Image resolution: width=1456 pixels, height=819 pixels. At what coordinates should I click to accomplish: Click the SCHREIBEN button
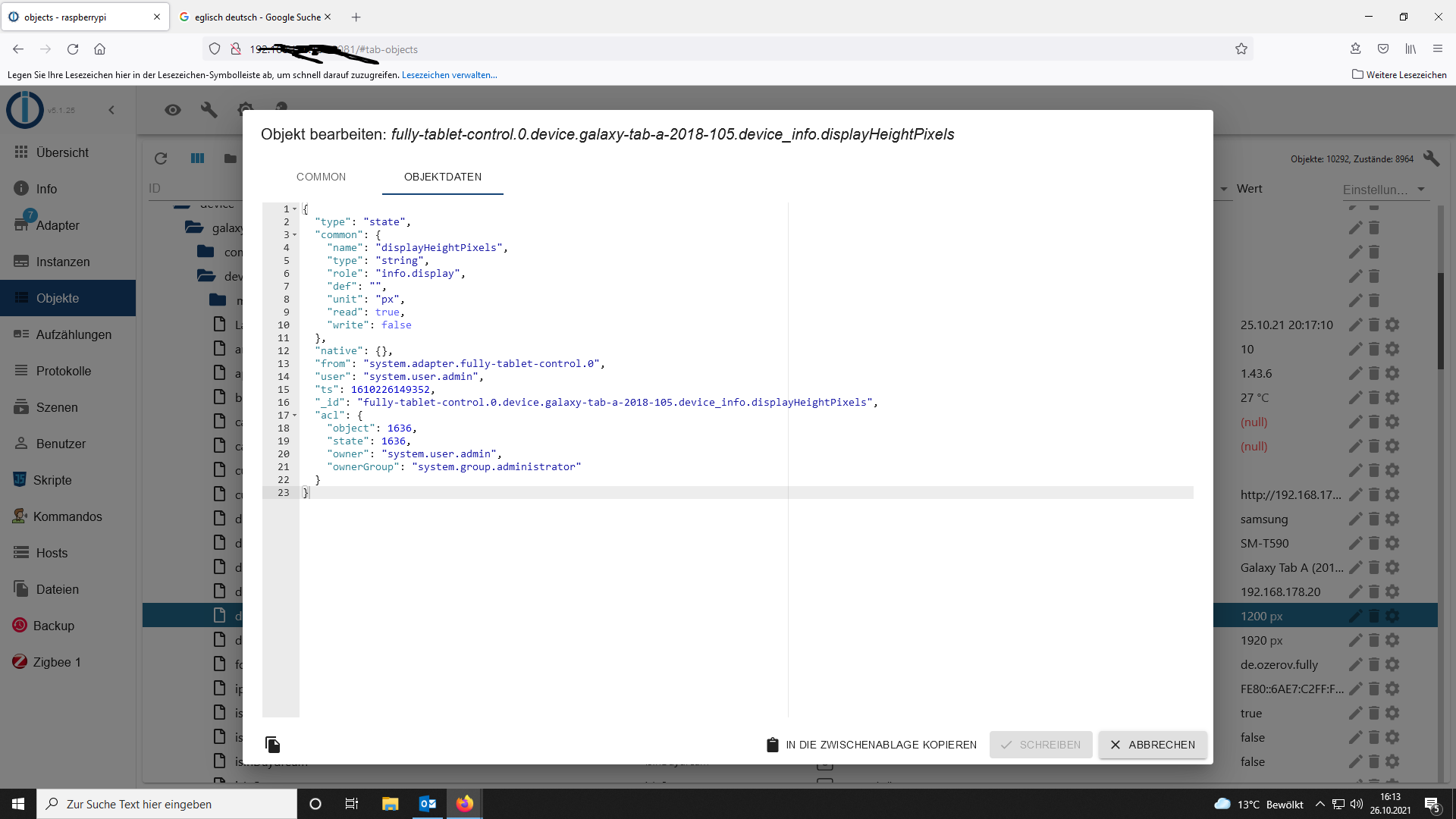pyautogui.click(x=1040, y=745)
